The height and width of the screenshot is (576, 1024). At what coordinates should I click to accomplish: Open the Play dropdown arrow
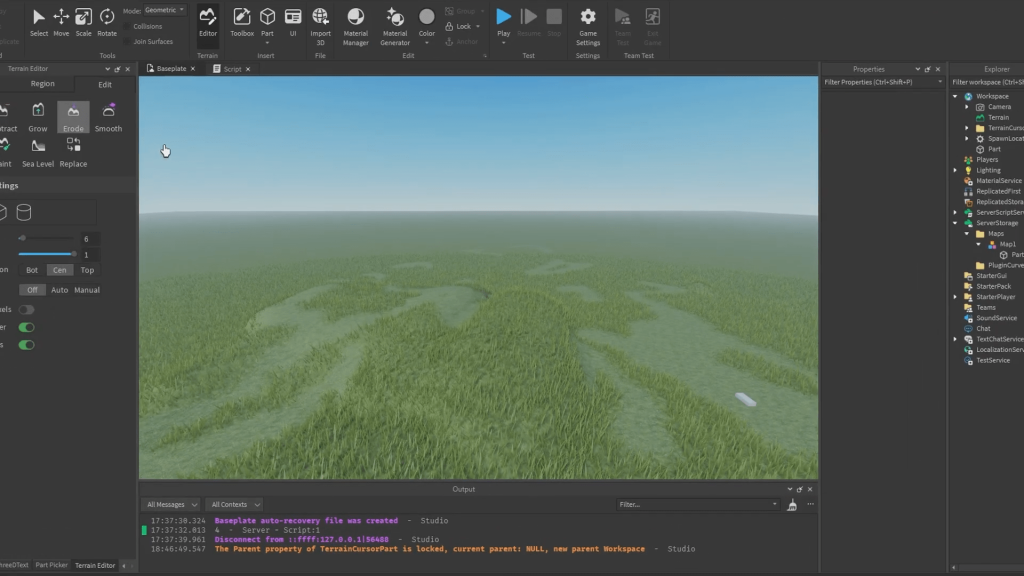coord(504,43)
